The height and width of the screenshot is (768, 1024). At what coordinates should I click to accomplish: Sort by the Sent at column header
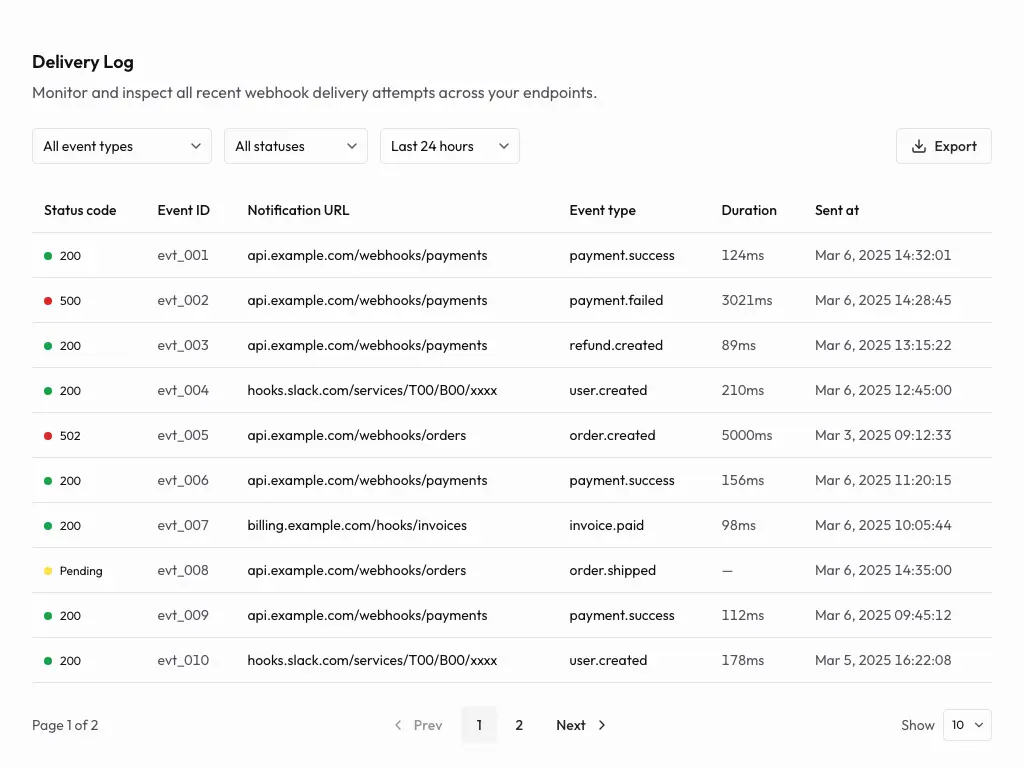[x=837, y=210]
